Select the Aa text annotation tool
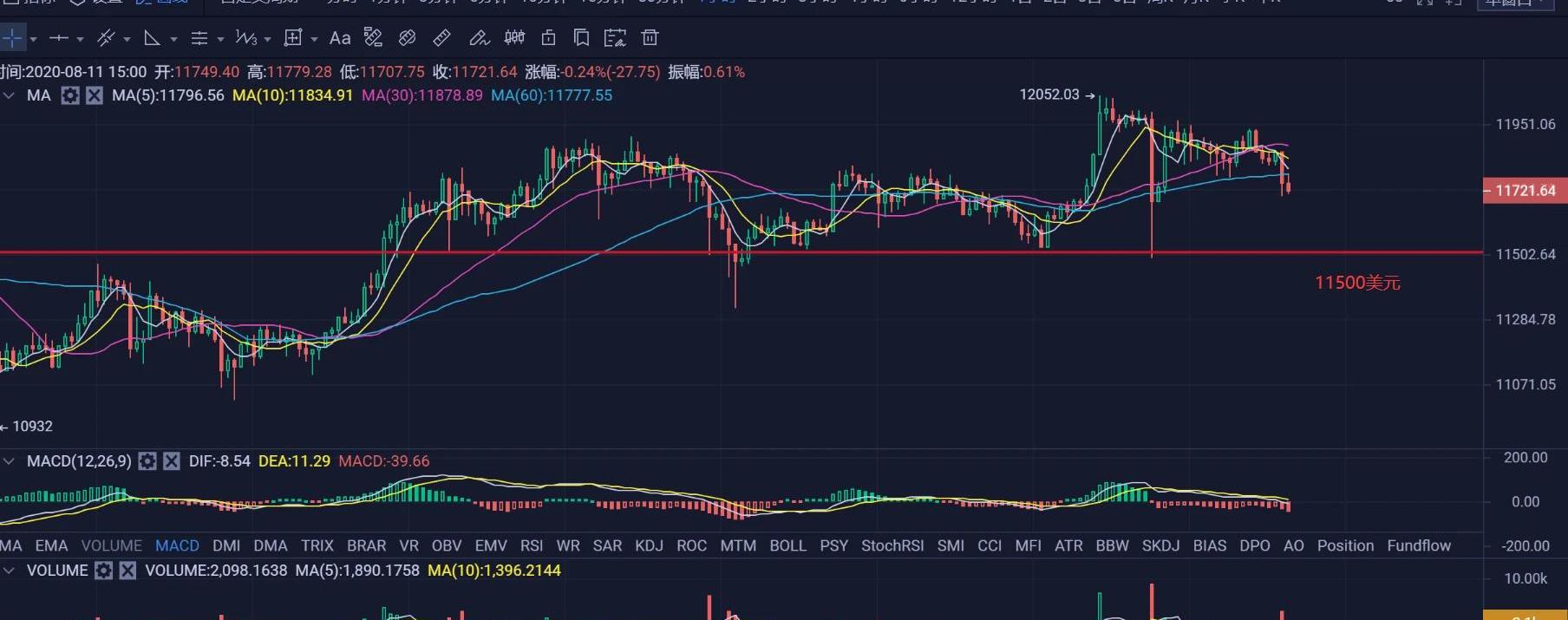The height and width of the screenshot is (620, 1568). click(x=340, y=38)
